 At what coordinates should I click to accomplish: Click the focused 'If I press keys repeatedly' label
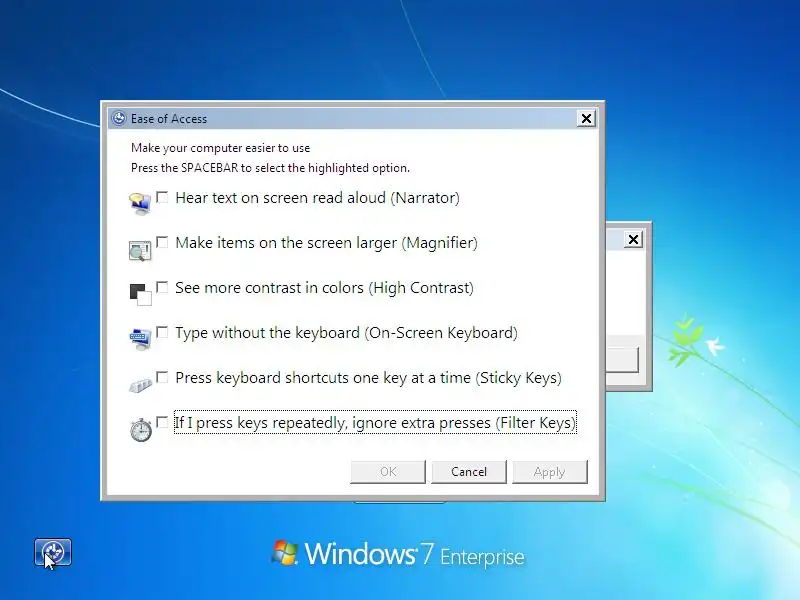(376, 422)
